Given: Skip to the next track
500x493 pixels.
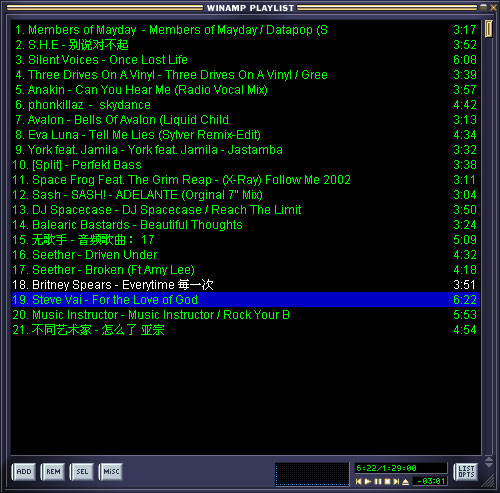Looking at the screenshot, I should [x=396, y=481].
